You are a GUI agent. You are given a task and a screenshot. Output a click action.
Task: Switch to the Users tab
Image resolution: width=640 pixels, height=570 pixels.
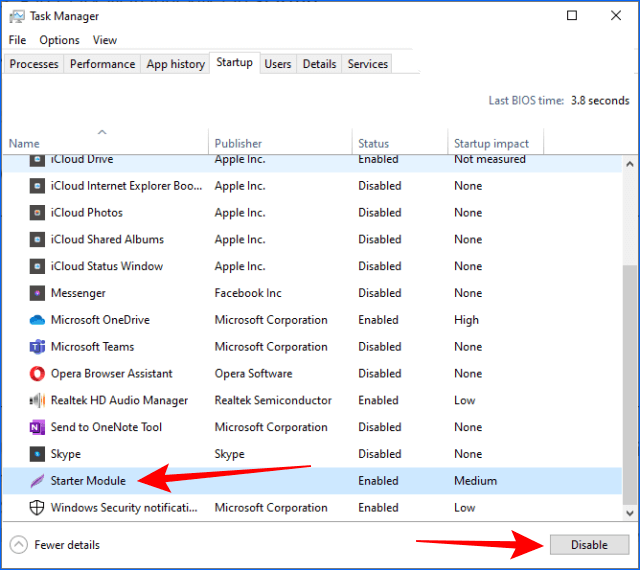point(278,64)
